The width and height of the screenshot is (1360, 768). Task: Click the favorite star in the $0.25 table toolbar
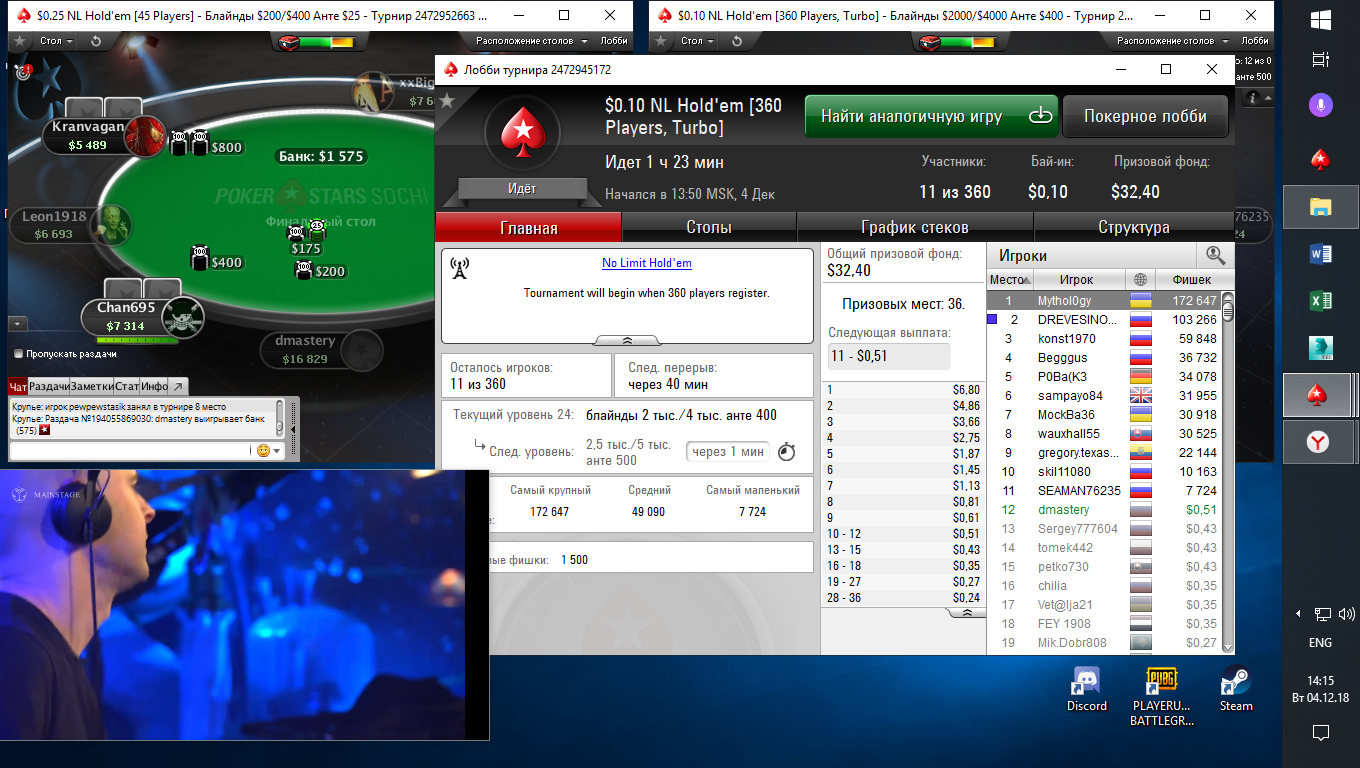21,41
